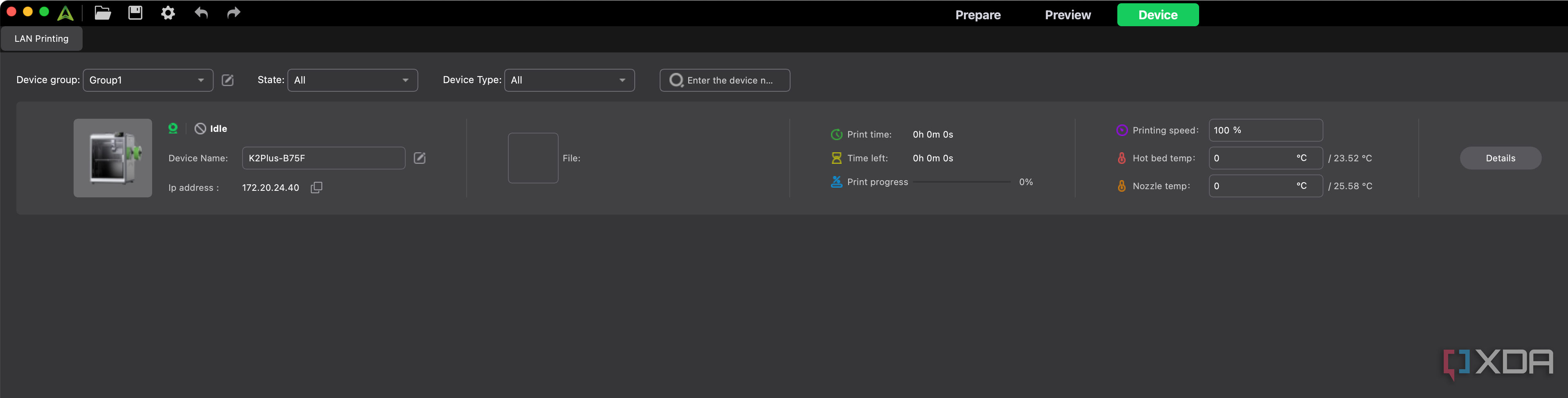This screenshot has width=1568, height=398.
Task: Open a file with the folder icon
Action: [103, 13]
